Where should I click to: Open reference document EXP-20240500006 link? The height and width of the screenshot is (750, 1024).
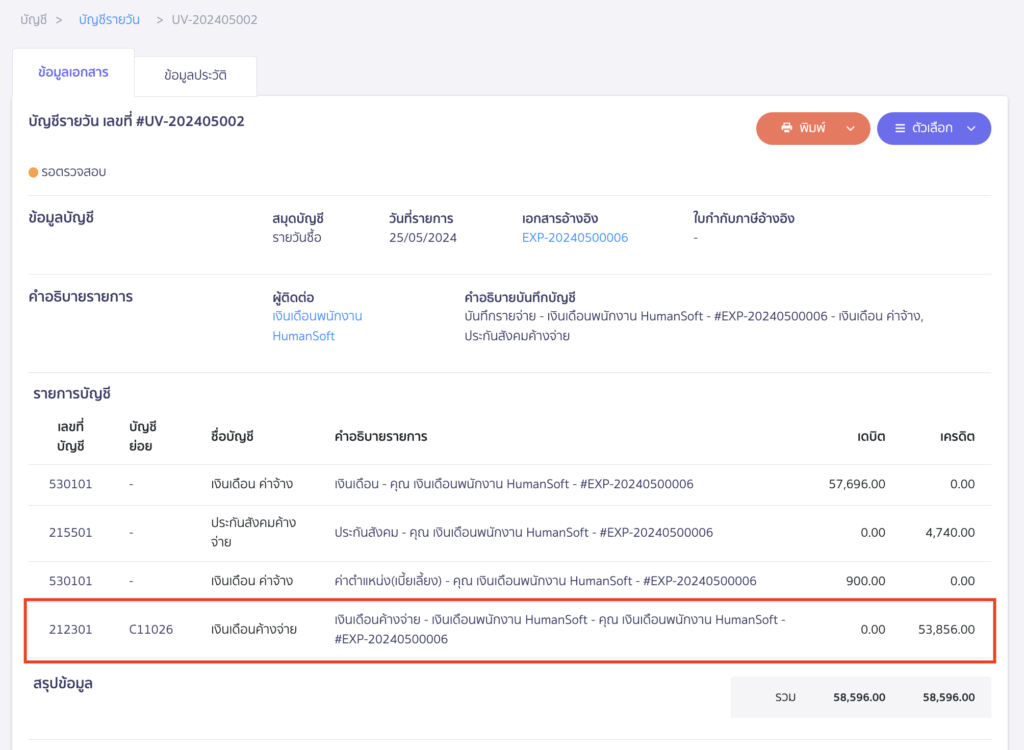coord(575,238)
